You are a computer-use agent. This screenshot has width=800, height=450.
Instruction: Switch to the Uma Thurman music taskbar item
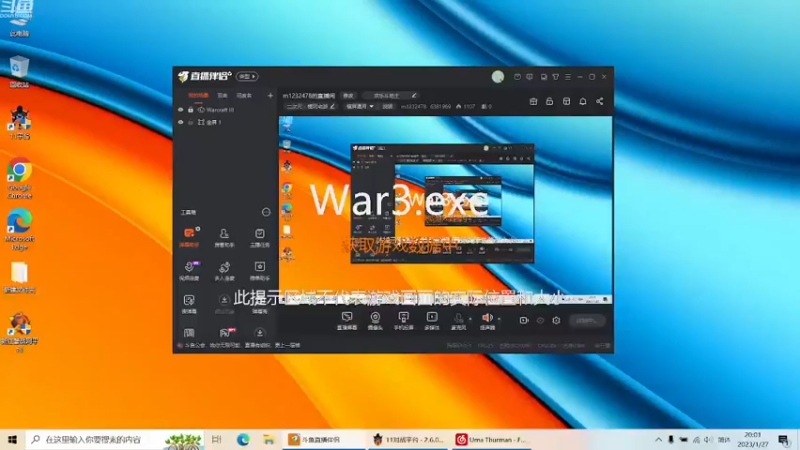491,439
